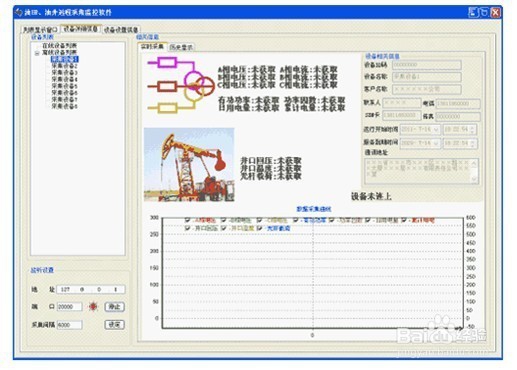Click the yellow C-phase breaker box symbol

tap(167, 108)
